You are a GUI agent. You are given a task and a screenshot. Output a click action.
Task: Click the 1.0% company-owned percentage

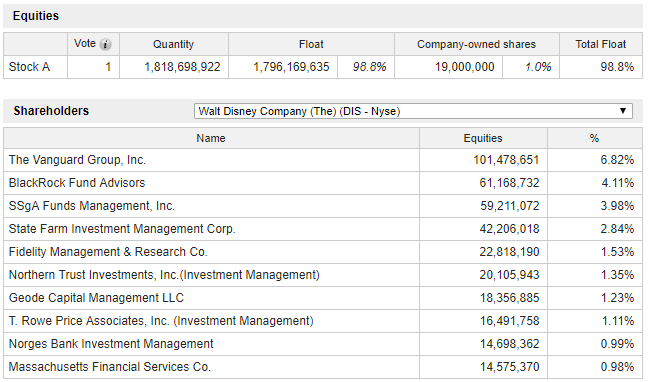(x=538, y=67)
